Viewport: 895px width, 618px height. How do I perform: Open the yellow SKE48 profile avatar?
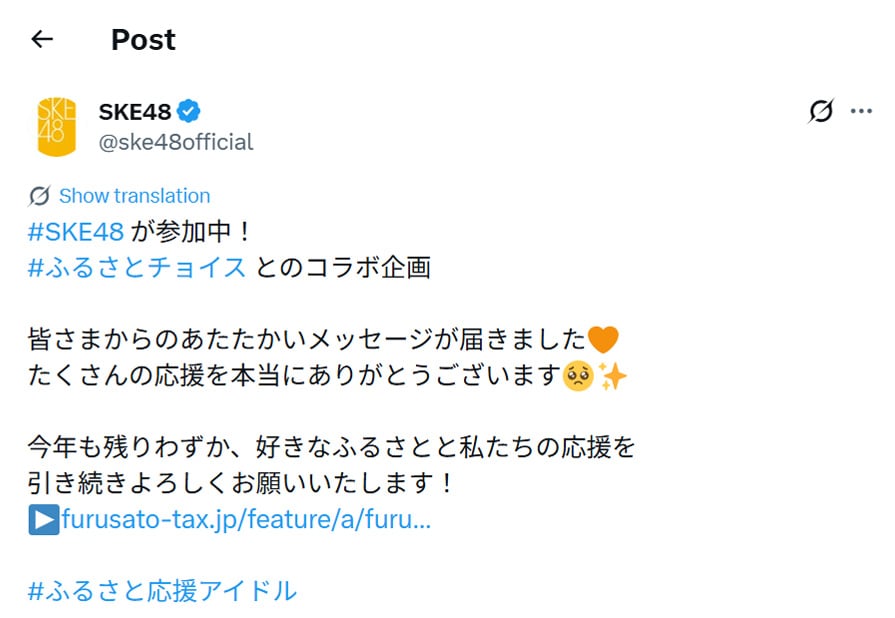(56, 126)
